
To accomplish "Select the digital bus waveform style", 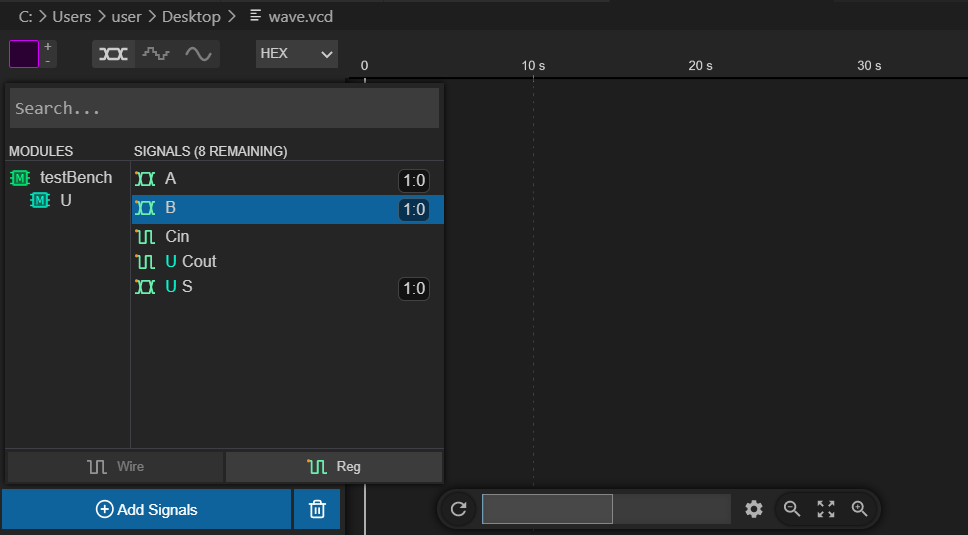I will click(x=114, y=54).
